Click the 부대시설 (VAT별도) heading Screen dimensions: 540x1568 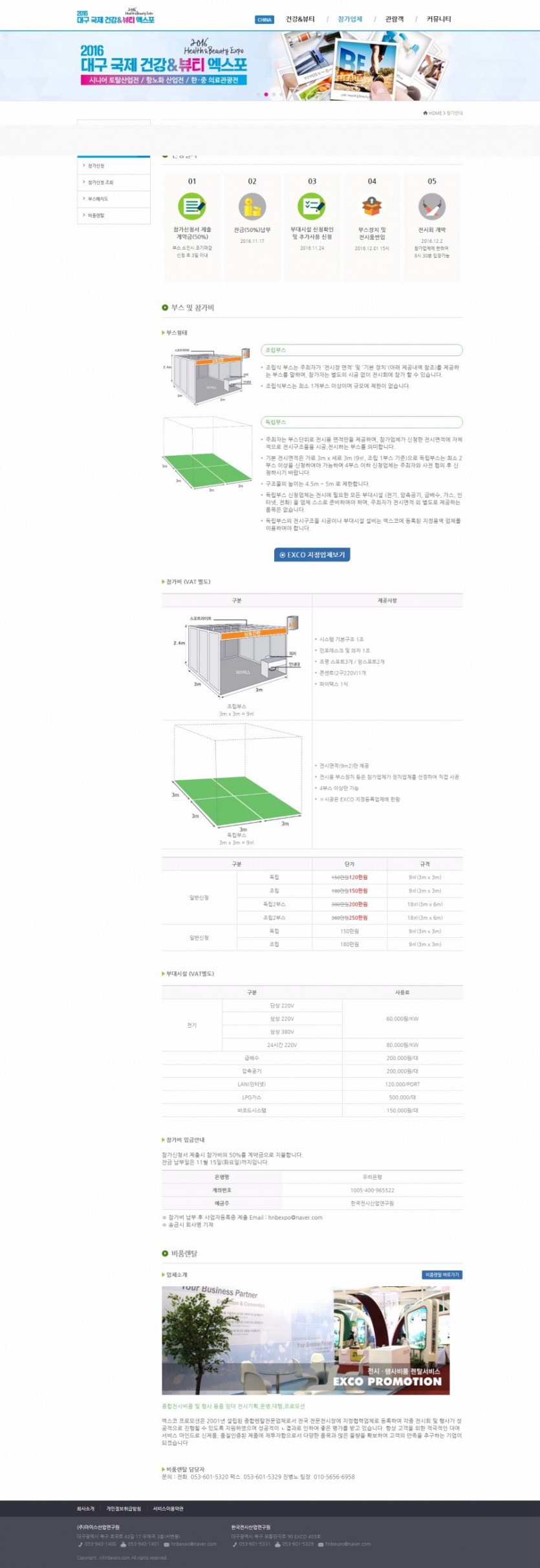(x=190, y=973)
